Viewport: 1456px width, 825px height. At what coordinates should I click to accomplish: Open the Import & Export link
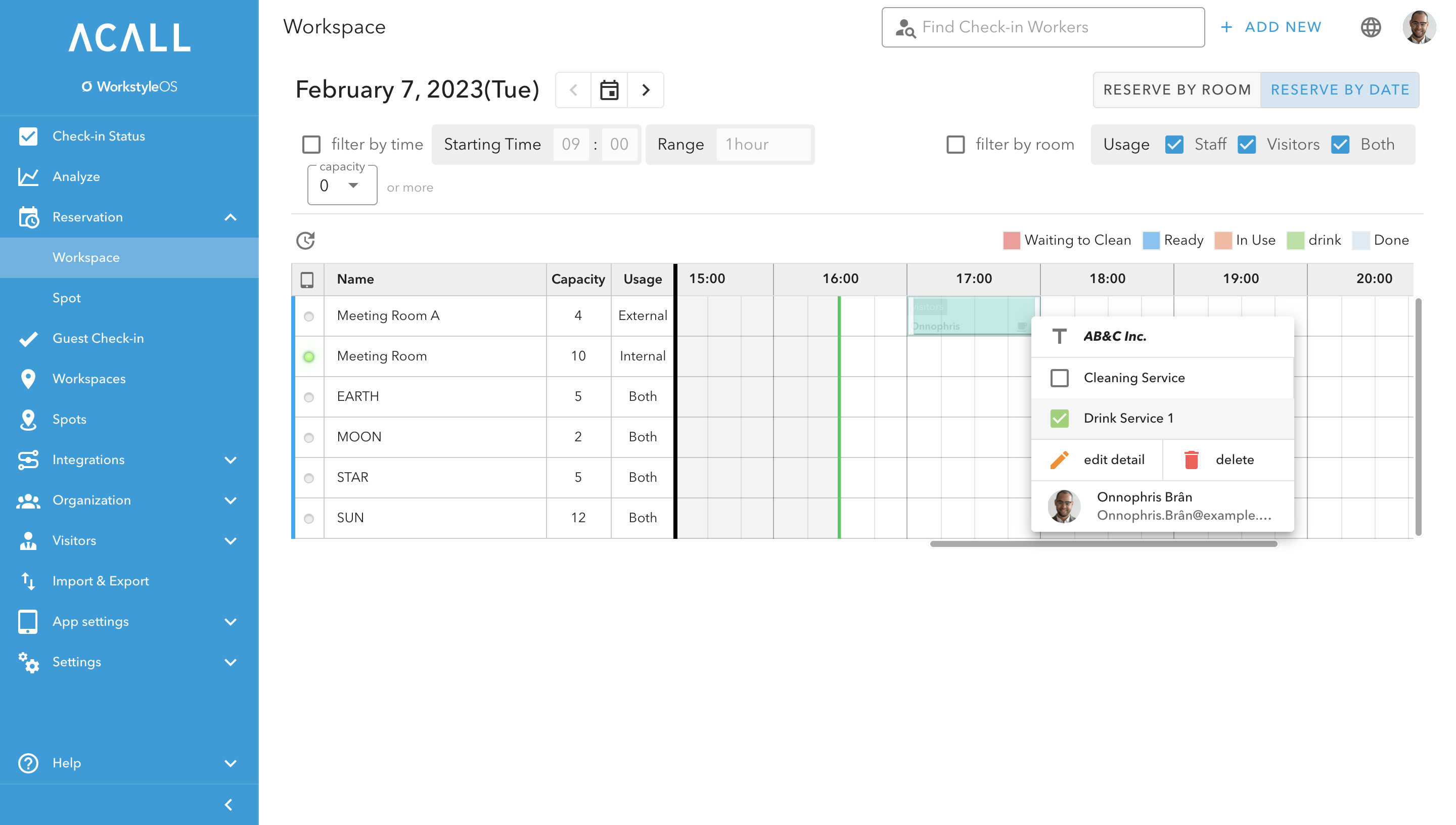[x=129, y=581]
